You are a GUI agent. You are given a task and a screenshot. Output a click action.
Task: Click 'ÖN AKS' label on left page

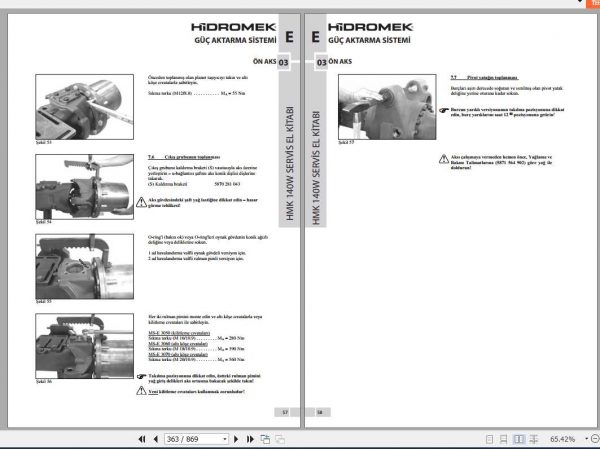264,61
